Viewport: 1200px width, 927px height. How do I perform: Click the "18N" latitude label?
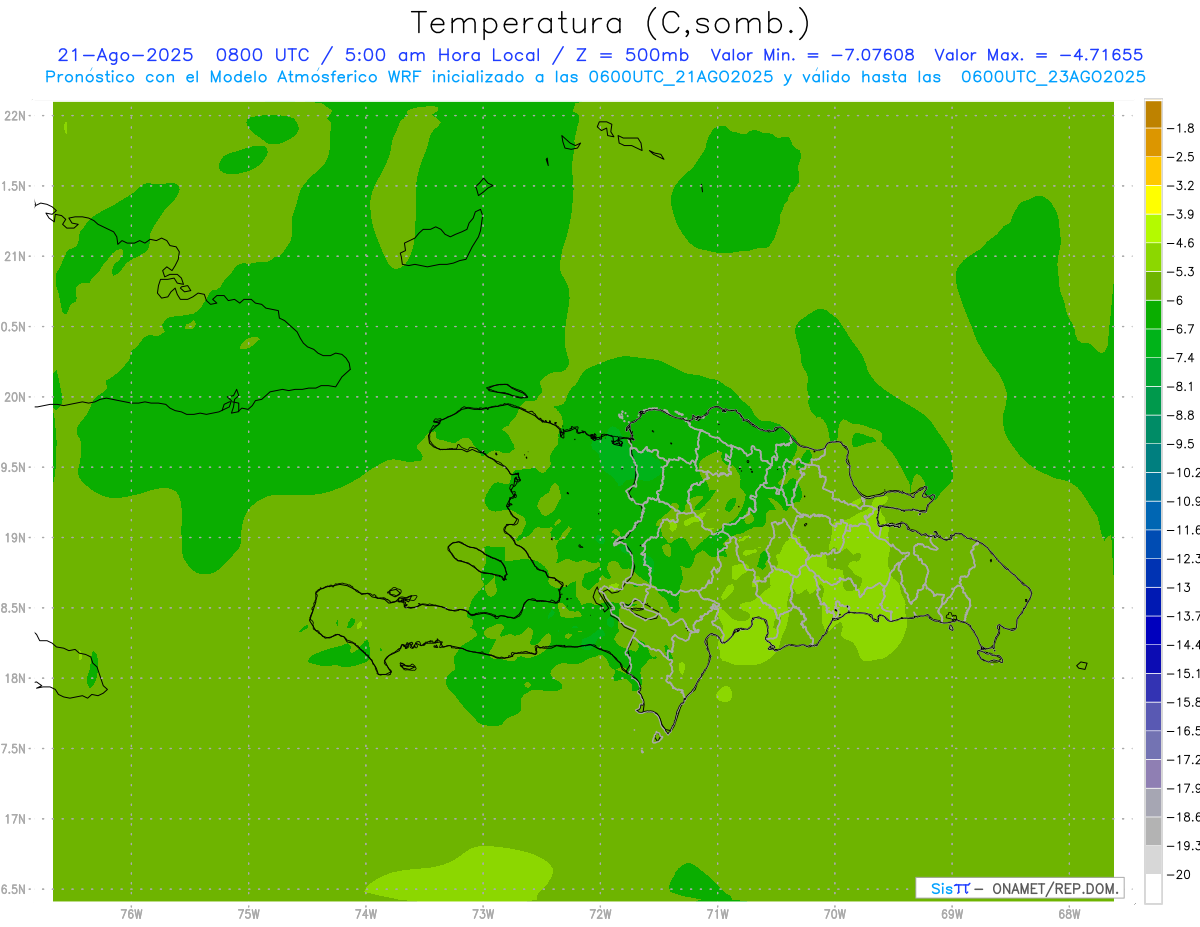click(x=16, y=679)
